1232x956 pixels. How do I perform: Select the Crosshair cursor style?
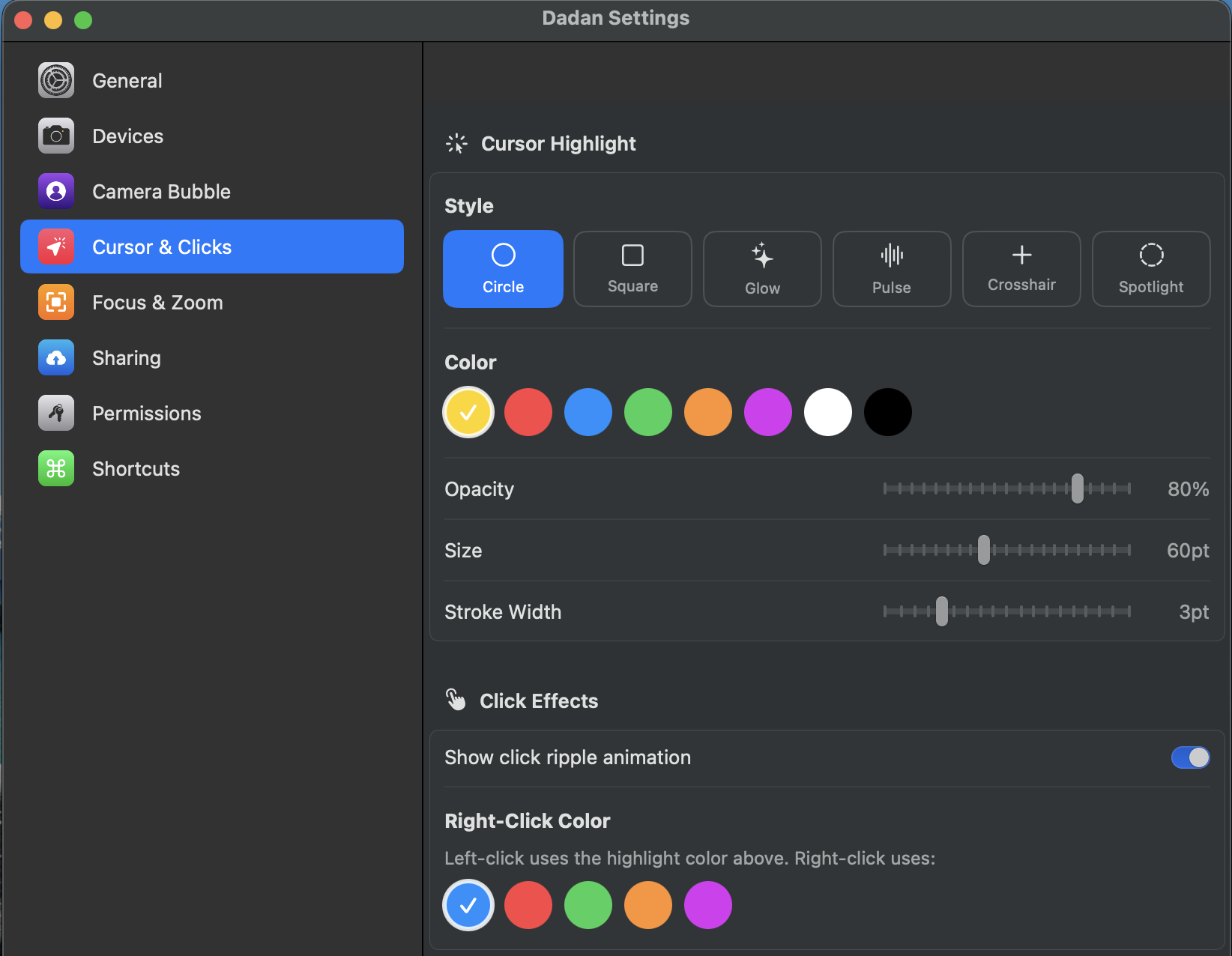(x=1021, y=269)
